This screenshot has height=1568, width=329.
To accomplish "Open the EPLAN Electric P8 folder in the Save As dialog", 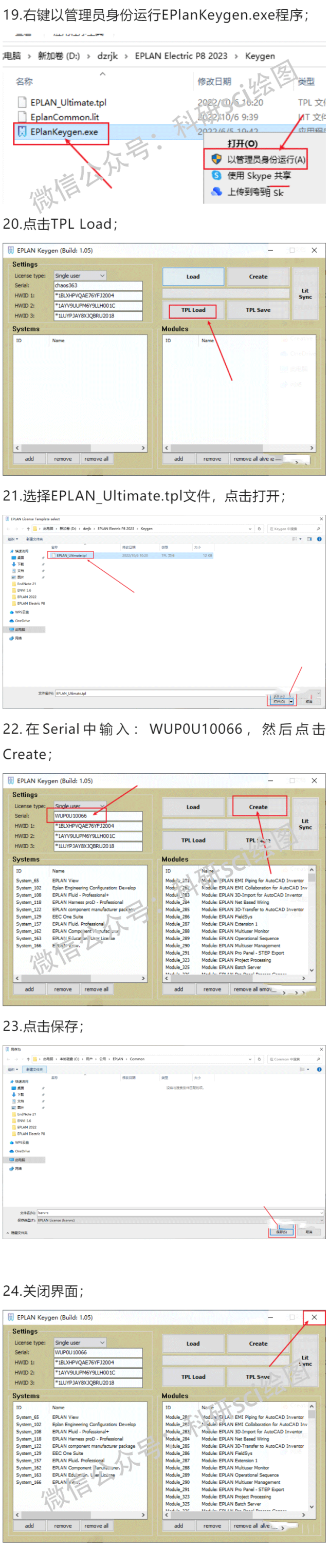I will [29, 1134].
